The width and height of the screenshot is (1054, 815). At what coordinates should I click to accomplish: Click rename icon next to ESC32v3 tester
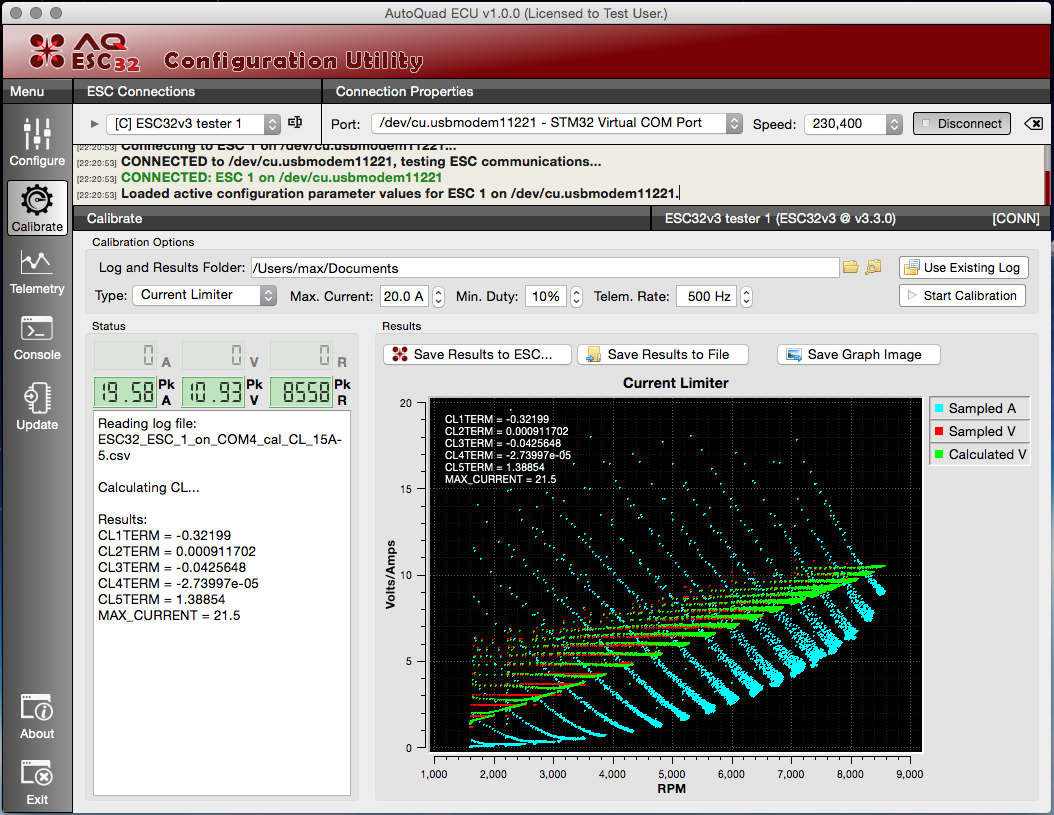[294, 122]
